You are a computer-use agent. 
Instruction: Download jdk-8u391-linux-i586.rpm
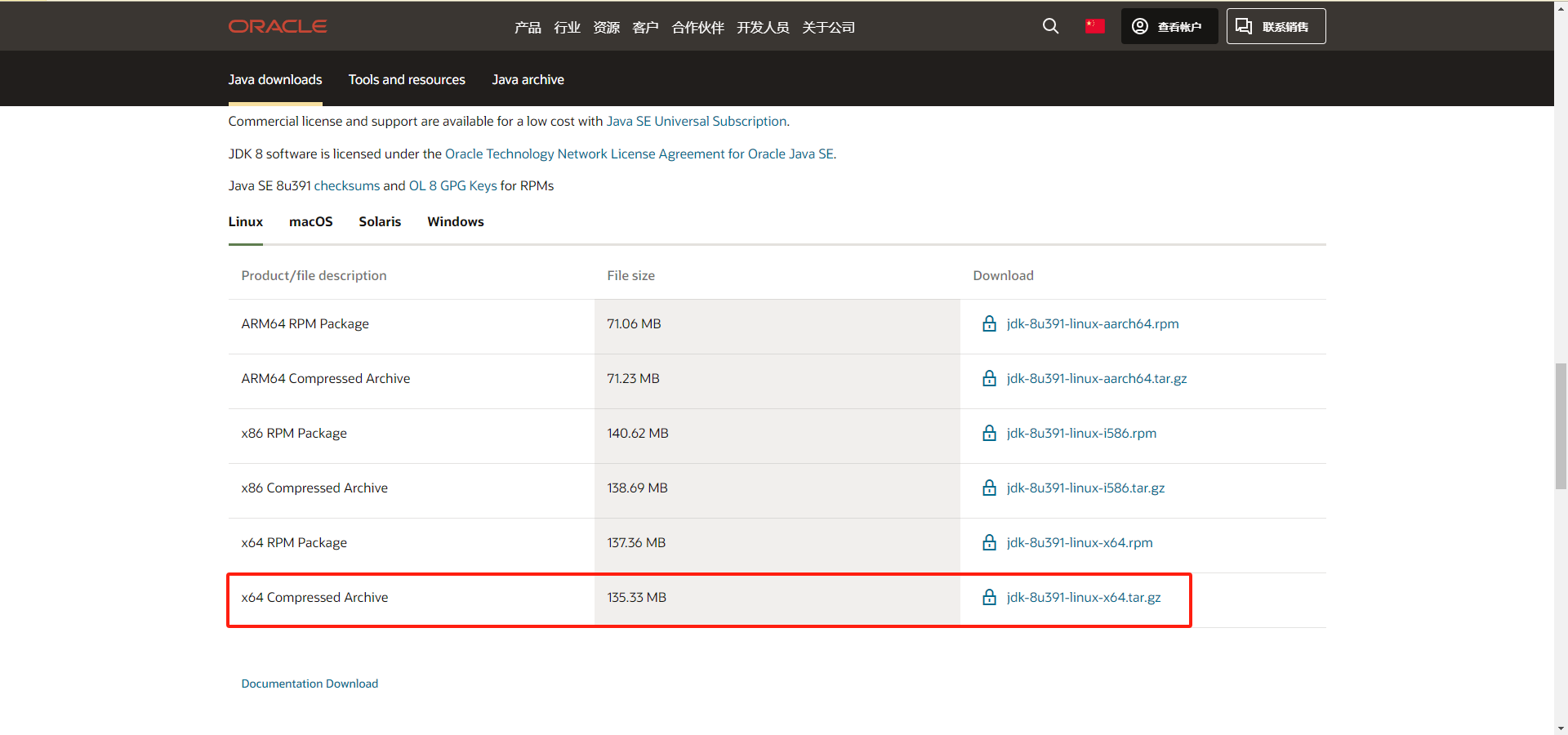[x=1081, y=433]
